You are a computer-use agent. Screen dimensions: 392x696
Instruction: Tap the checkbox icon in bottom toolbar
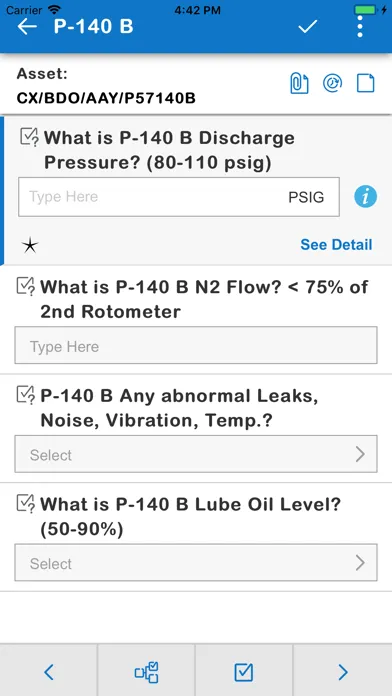(244, 672)
